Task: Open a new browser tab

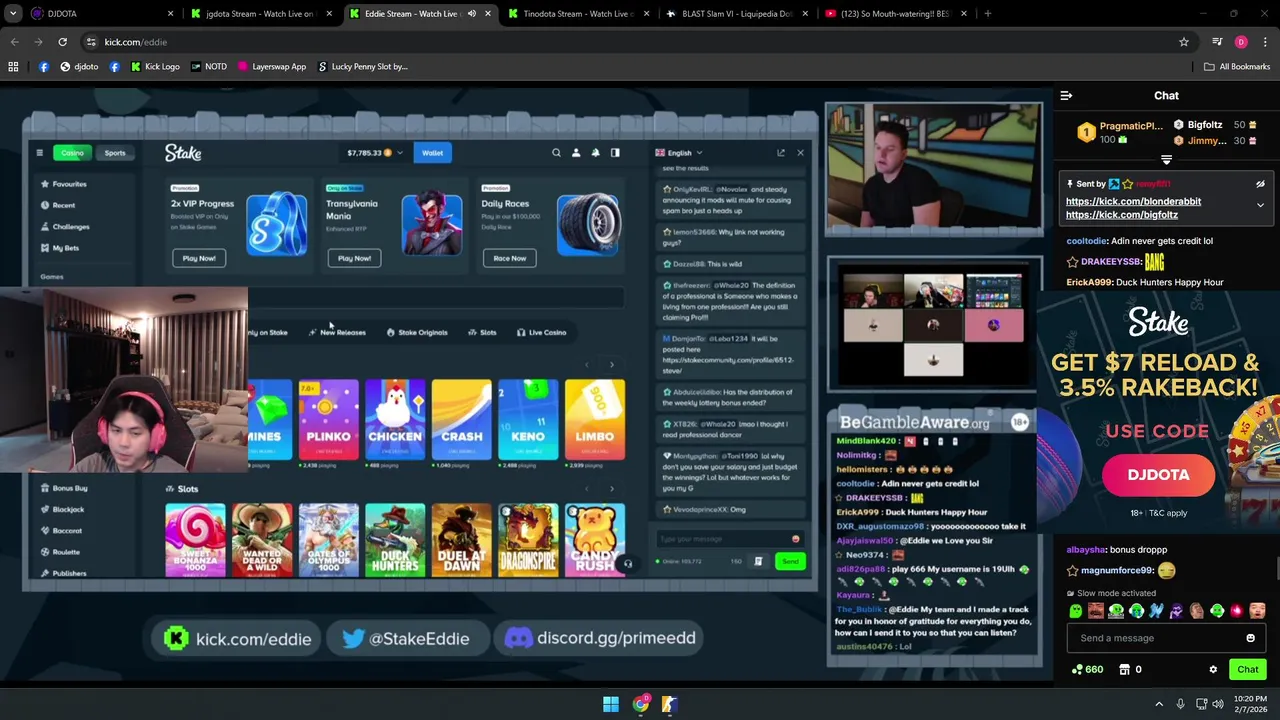Action: (x=987, y=14)
